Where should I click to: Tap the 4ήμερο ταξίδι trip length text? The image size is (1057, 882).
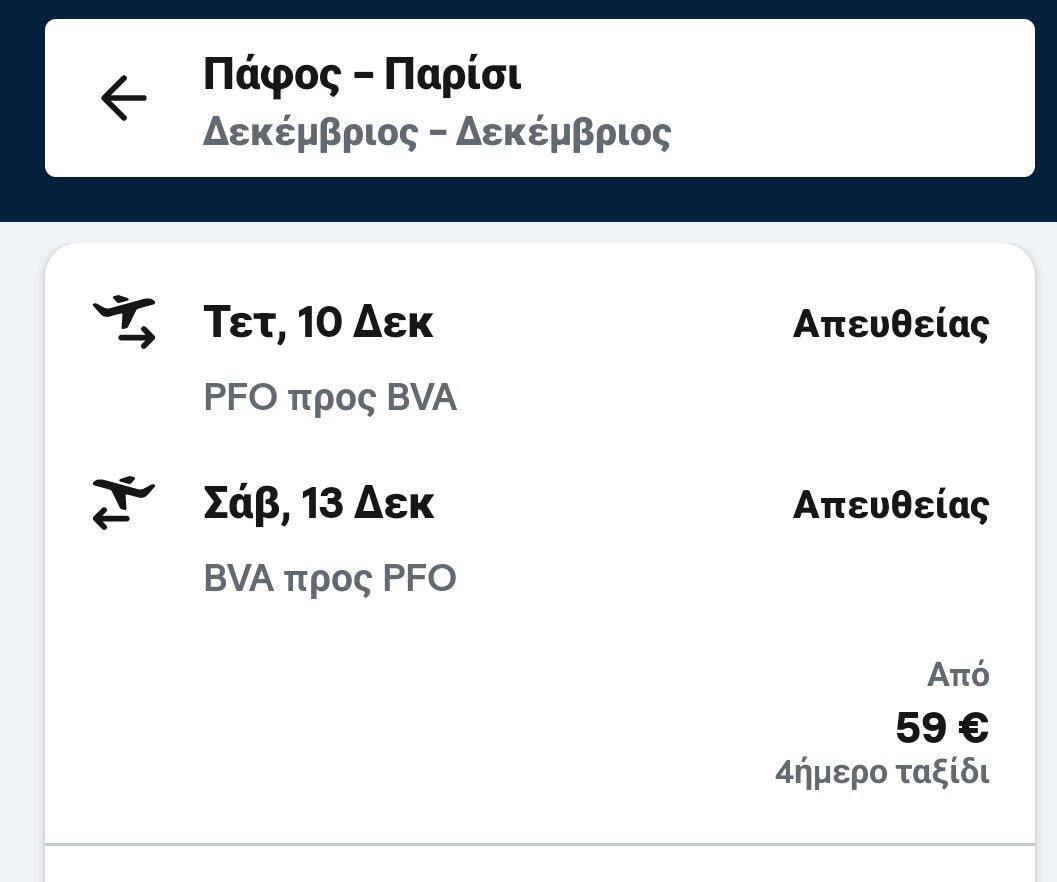point(882,773)
